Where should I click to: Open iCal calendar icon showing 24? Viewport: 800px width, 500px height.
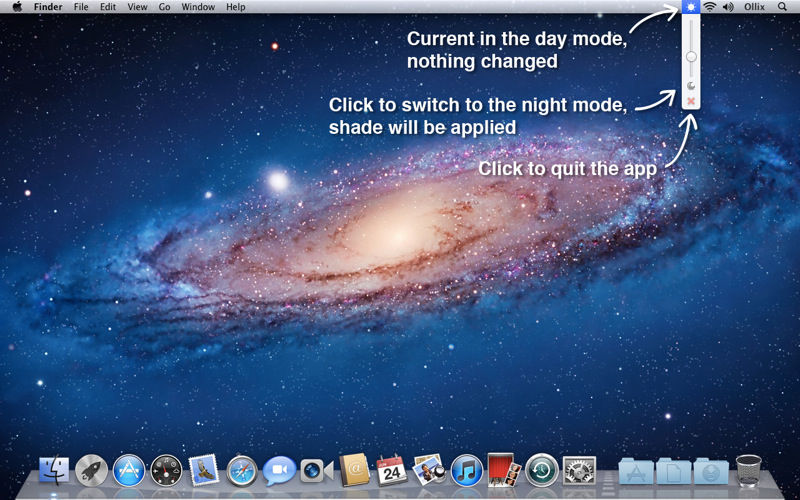pos(391,470)
